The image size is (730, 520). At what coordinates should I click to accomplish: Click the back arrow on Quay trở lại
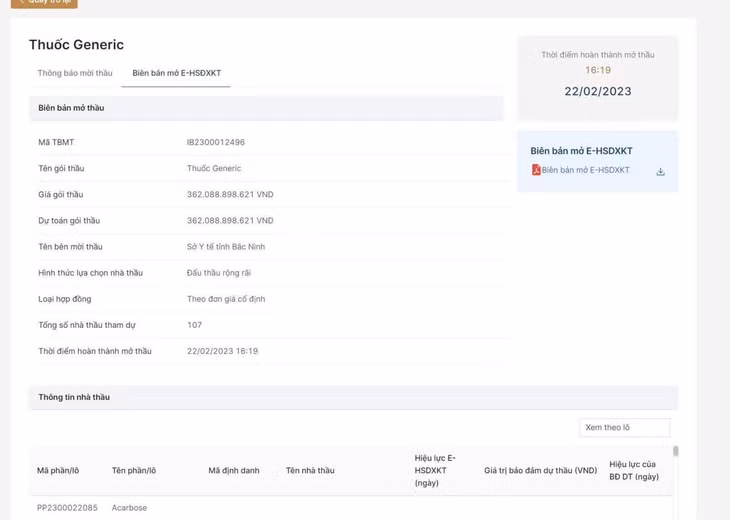pos(20,1)
